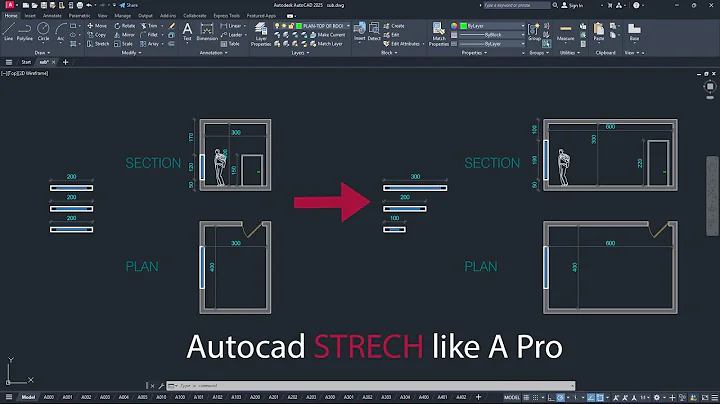The width and height of the screenshot is (720, 404).
Task: Click the Sign In button
Action: 572,5
